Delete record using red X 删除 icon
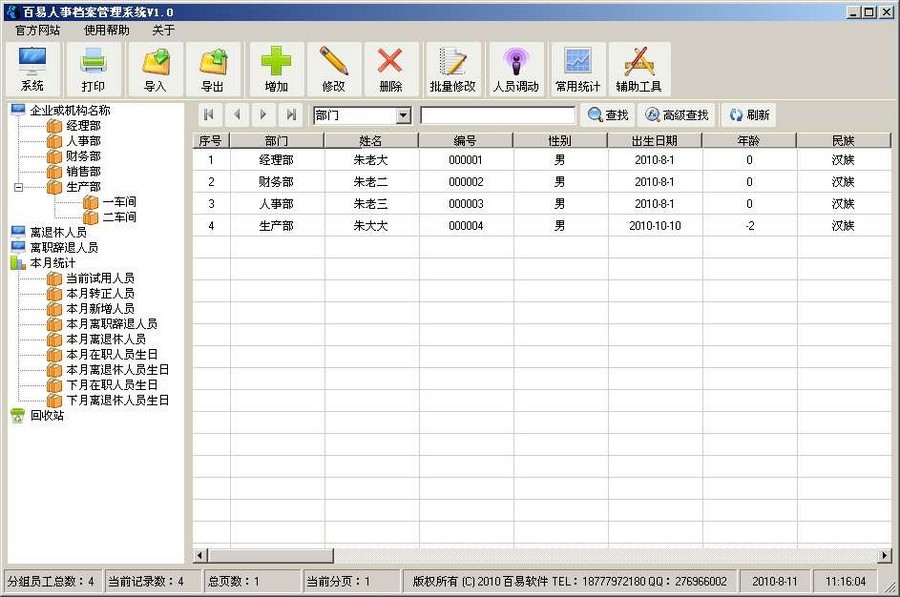 pyautogui.click(x=390, y=68)
